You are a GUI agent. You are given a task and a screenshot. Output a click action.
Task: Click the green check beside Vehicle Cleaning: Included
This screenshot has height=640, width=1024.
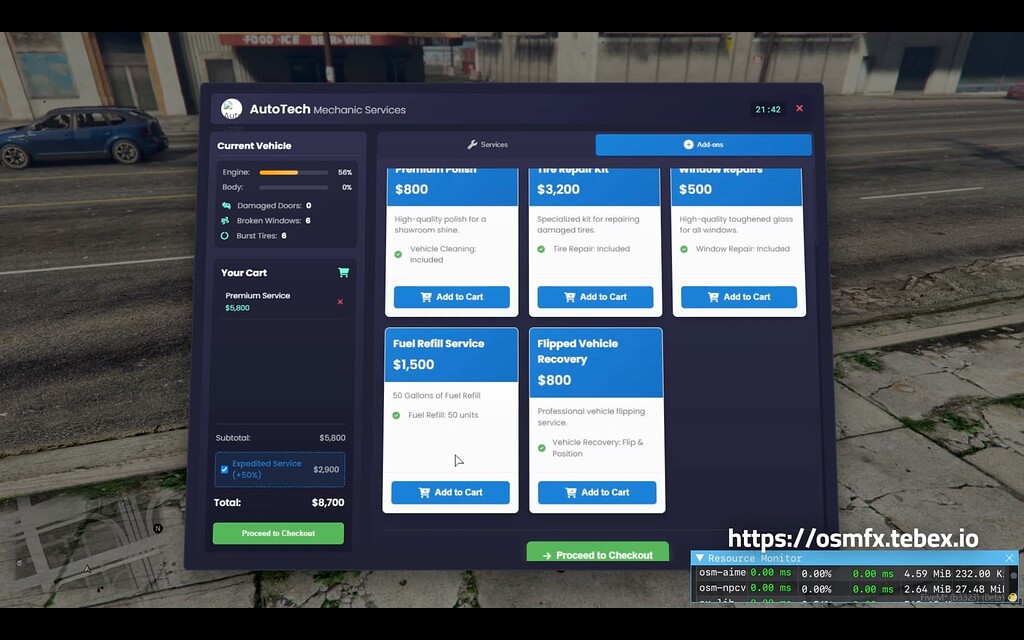397,254
